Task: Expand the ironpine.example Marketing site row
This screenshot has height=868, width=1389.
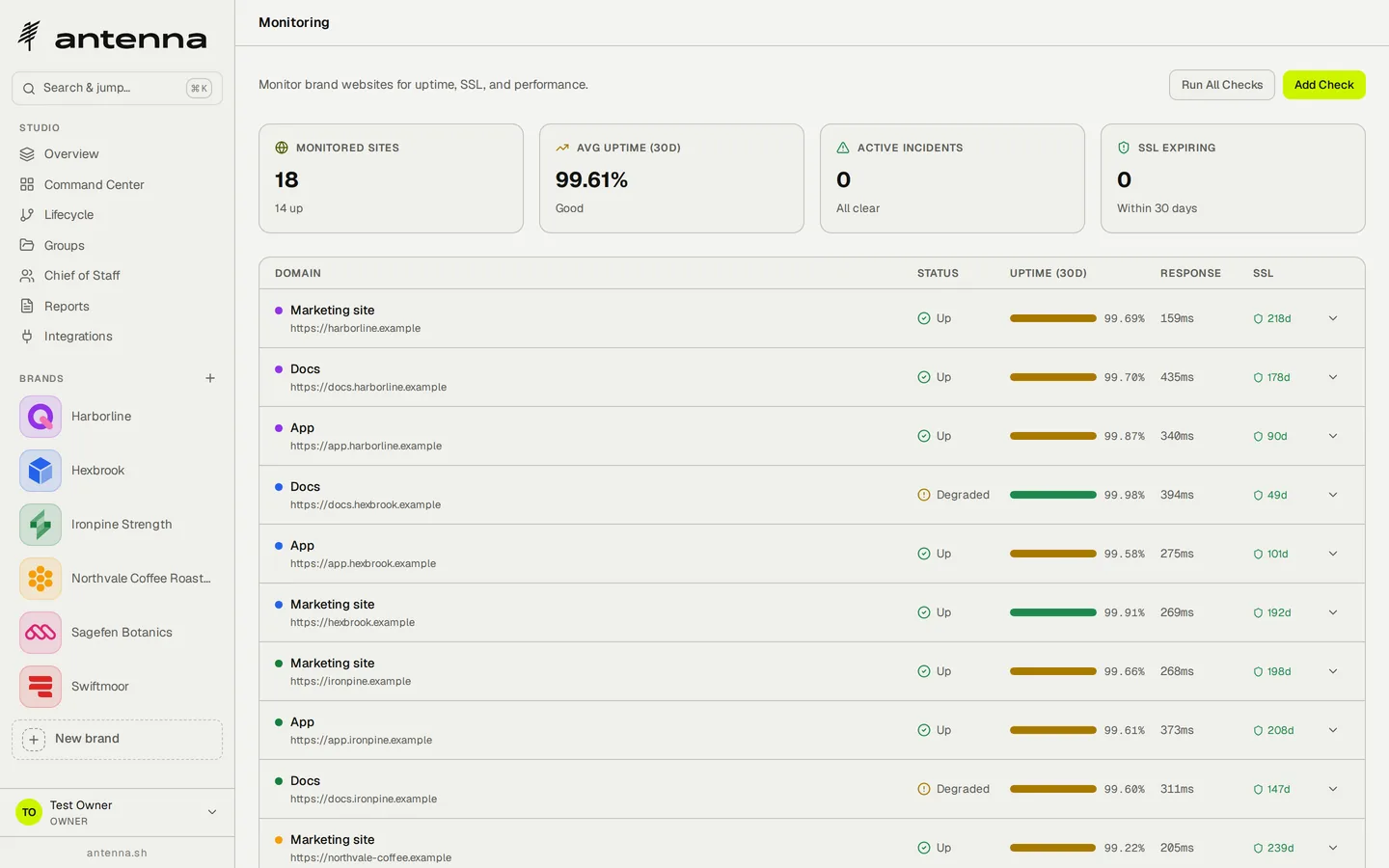Action: click(1333, 671)
